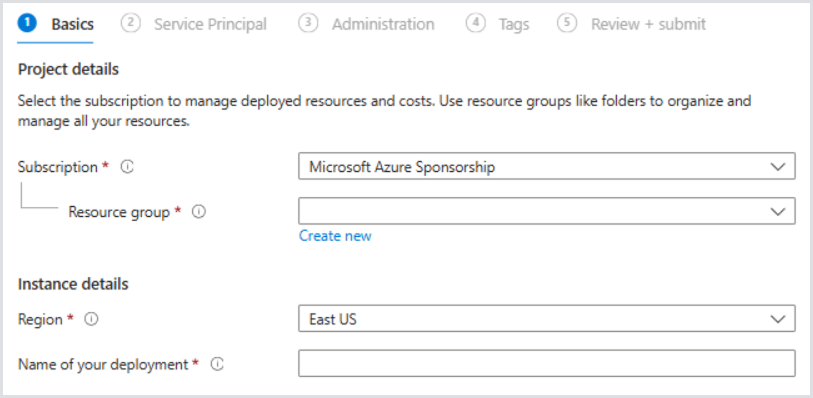The height and width of the screenshot is (398, 813).
Task: Open the Region dropdown showing East US
Action: coord(546,319)
